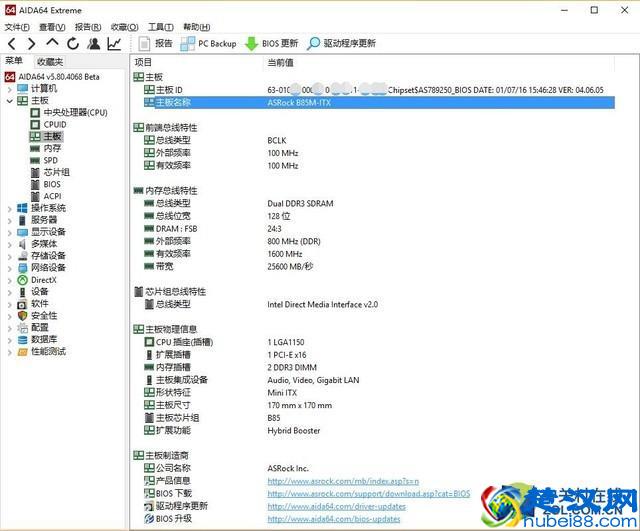
Task: Open PC Backup from toolbar
Action: [x=208, y=44]
